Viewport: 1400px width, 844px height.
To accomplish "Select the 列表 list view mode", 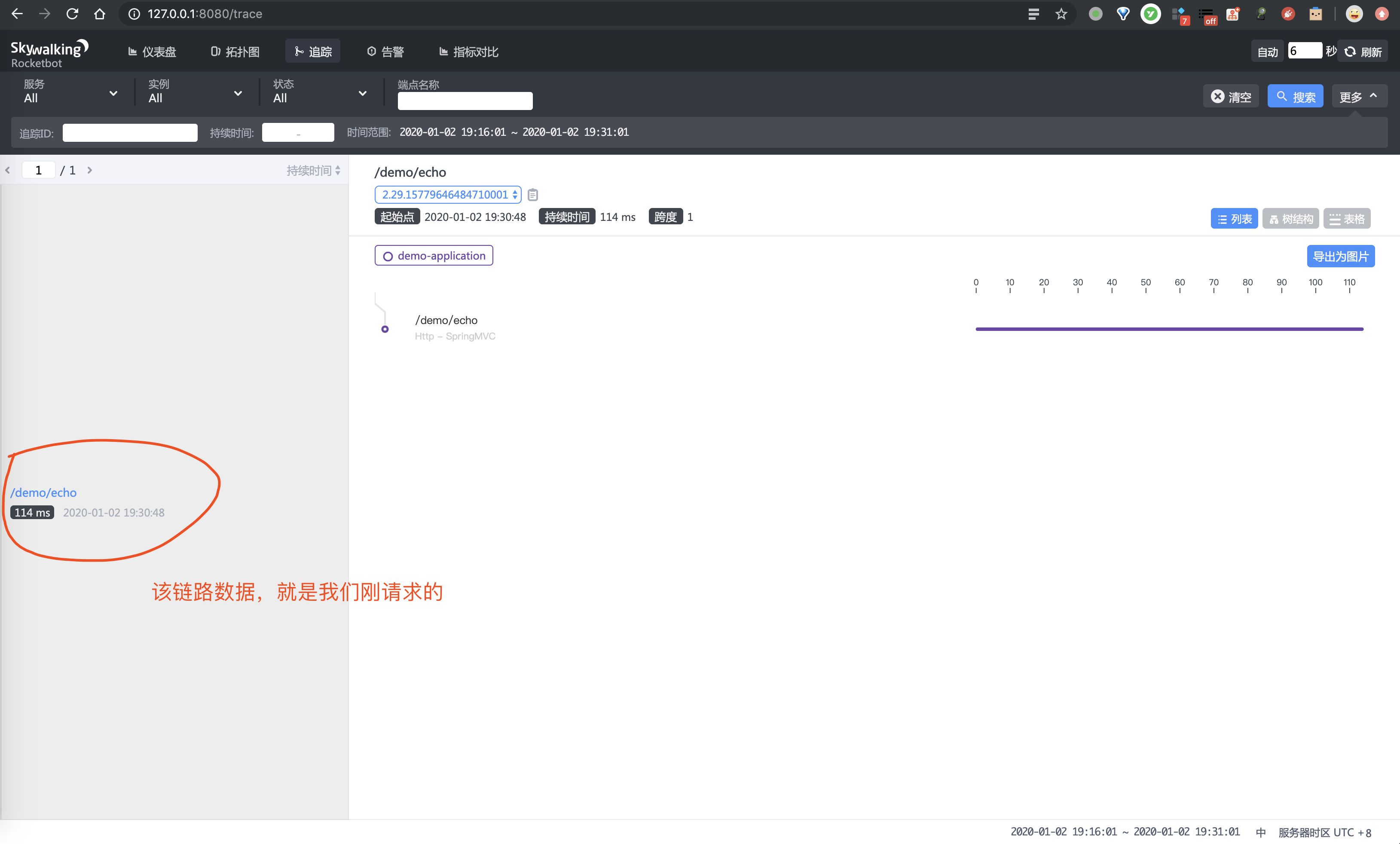I will point(1234,218).
